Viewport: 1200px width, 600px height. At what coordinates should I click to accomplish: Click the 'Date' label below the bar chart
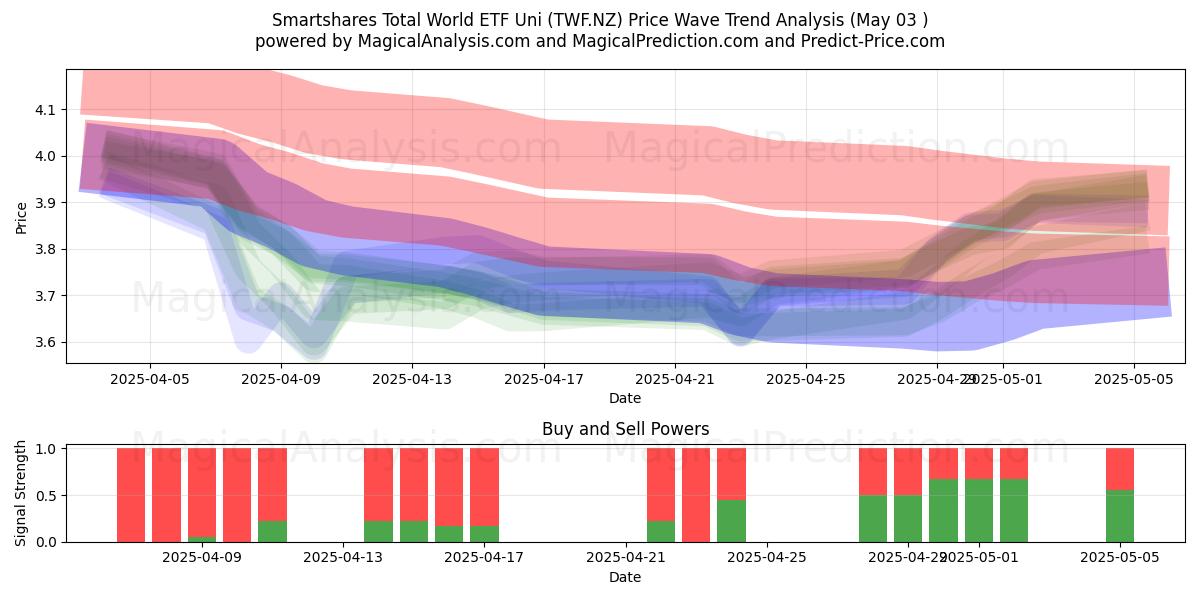pos(625,577)
